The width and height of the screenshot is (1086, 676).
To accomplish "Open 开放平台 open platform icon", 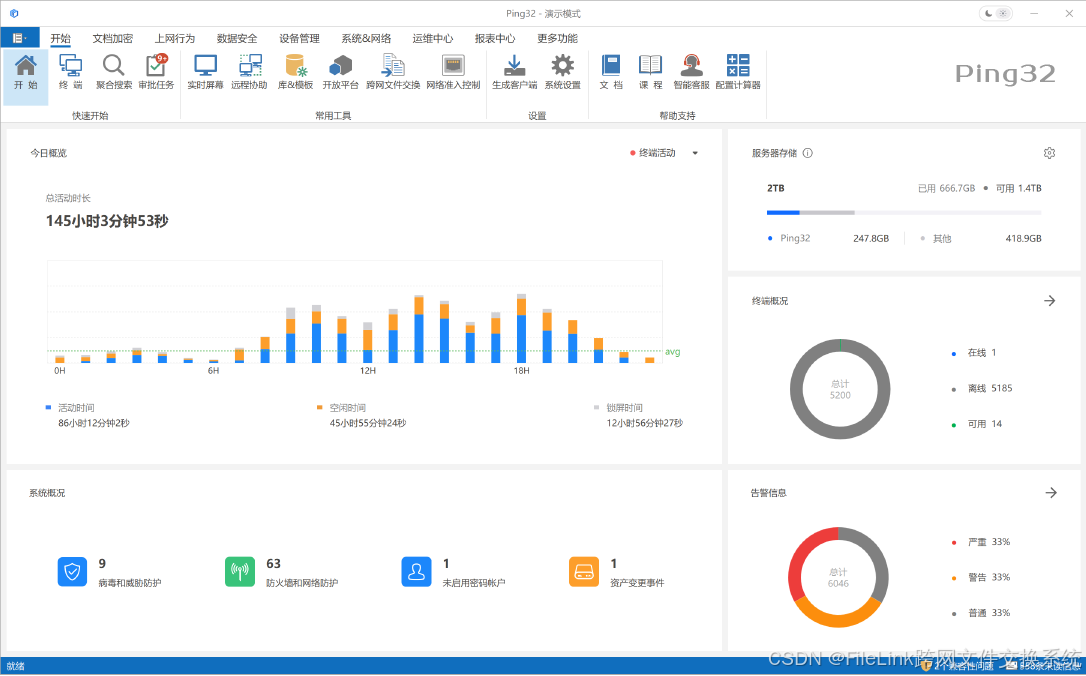I will tap(340, 72).
